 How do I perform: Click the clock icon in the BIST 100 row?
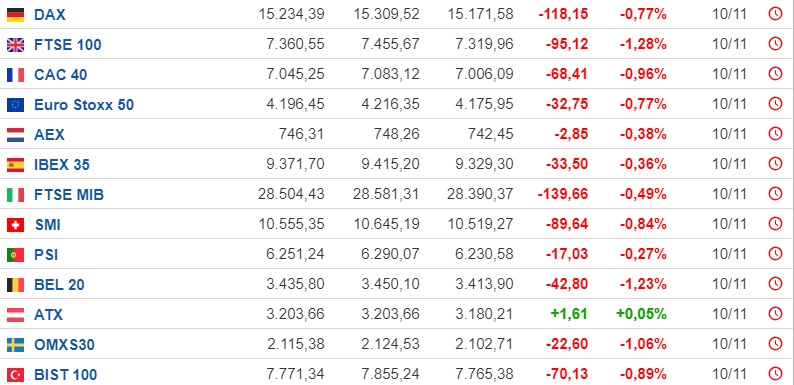(x=775, y=374)
